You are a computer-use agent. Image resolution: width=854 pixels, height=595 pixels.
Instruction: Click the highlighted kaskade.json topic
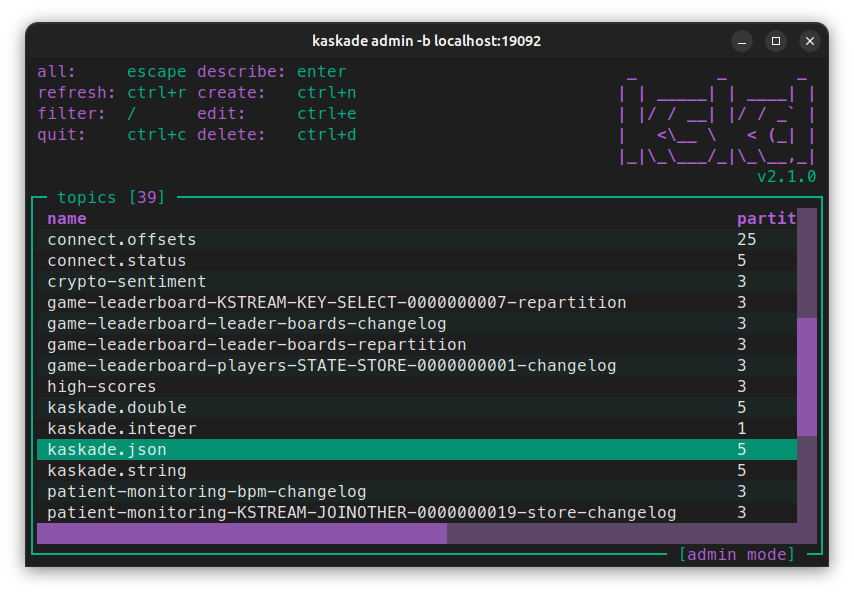(x=417, y=450)
